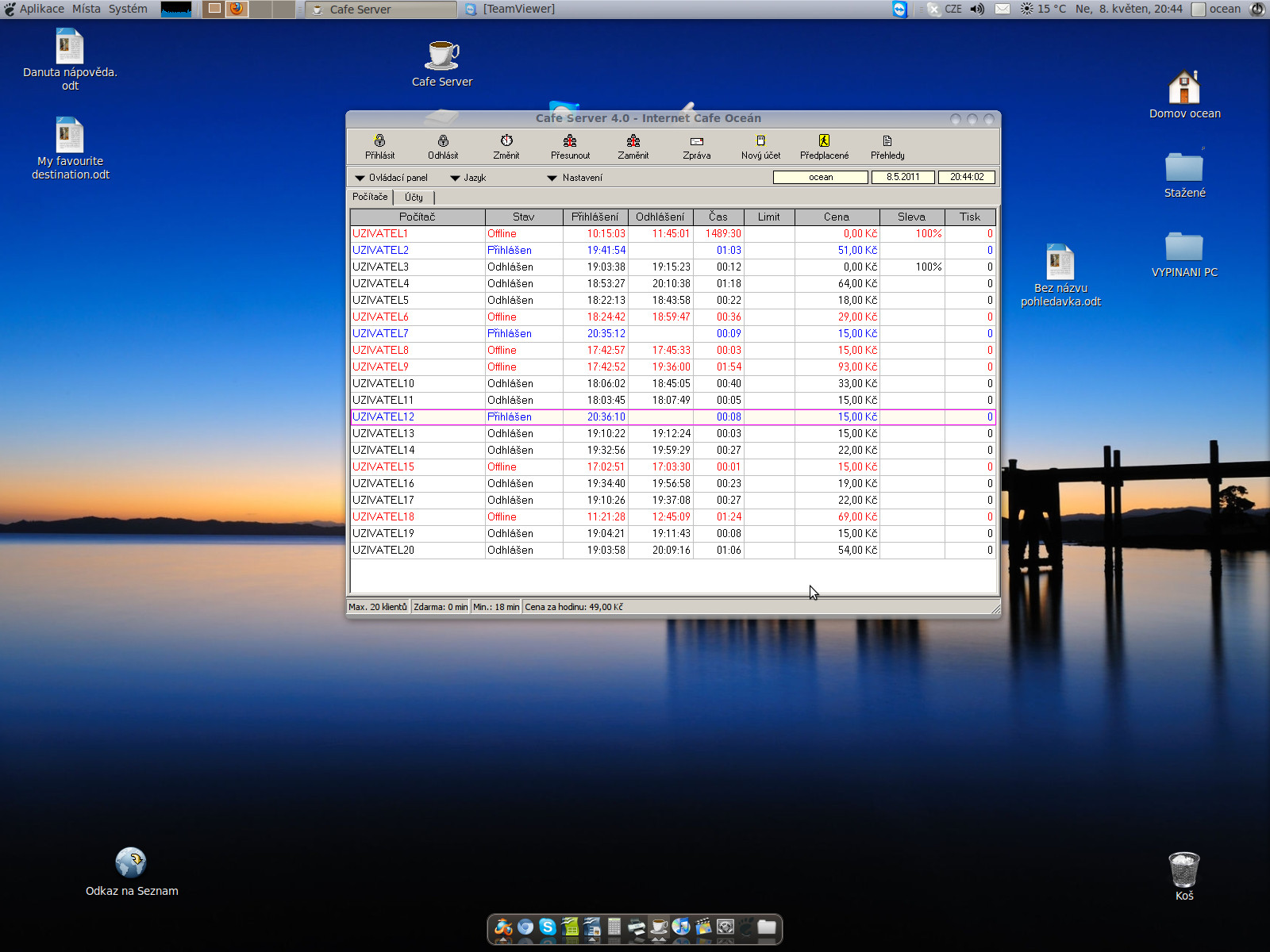Click the ocean username field
The width and height of the screenshot is (1270, 952).
pyautogui.click(x=820, y=177)
